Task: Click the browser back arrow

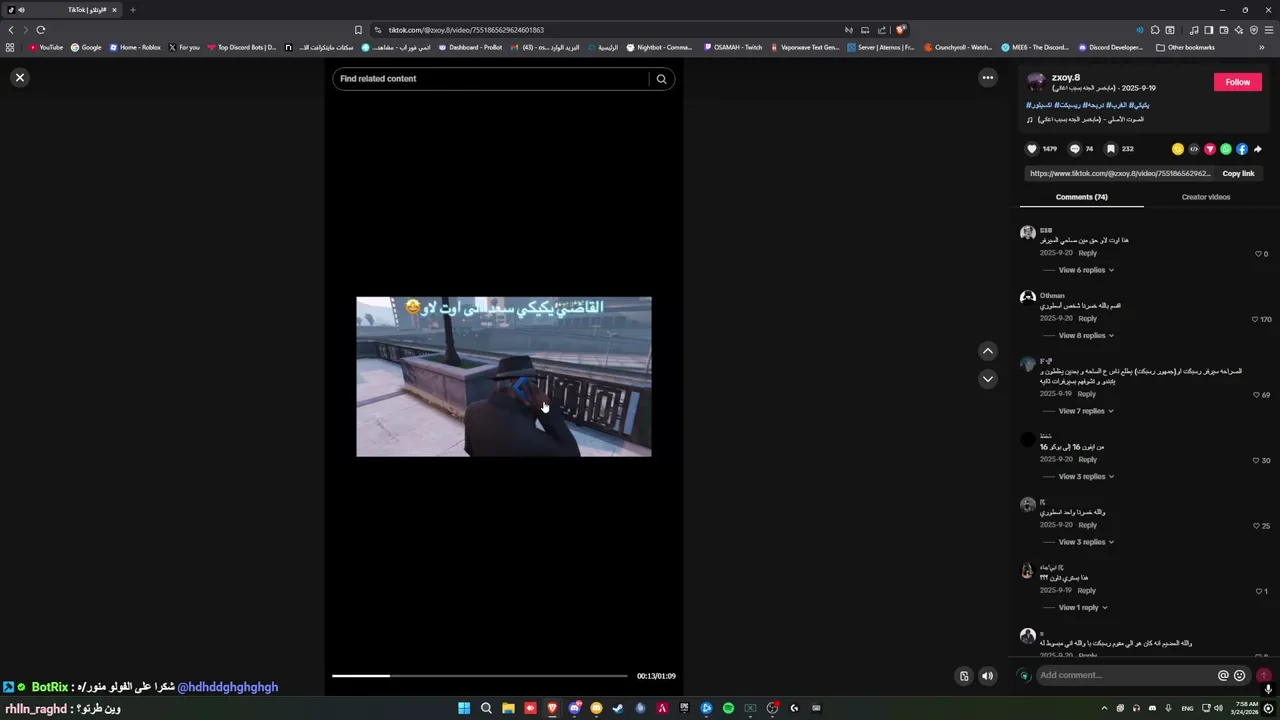Action: pyautogui.click(x=11, y=30)
